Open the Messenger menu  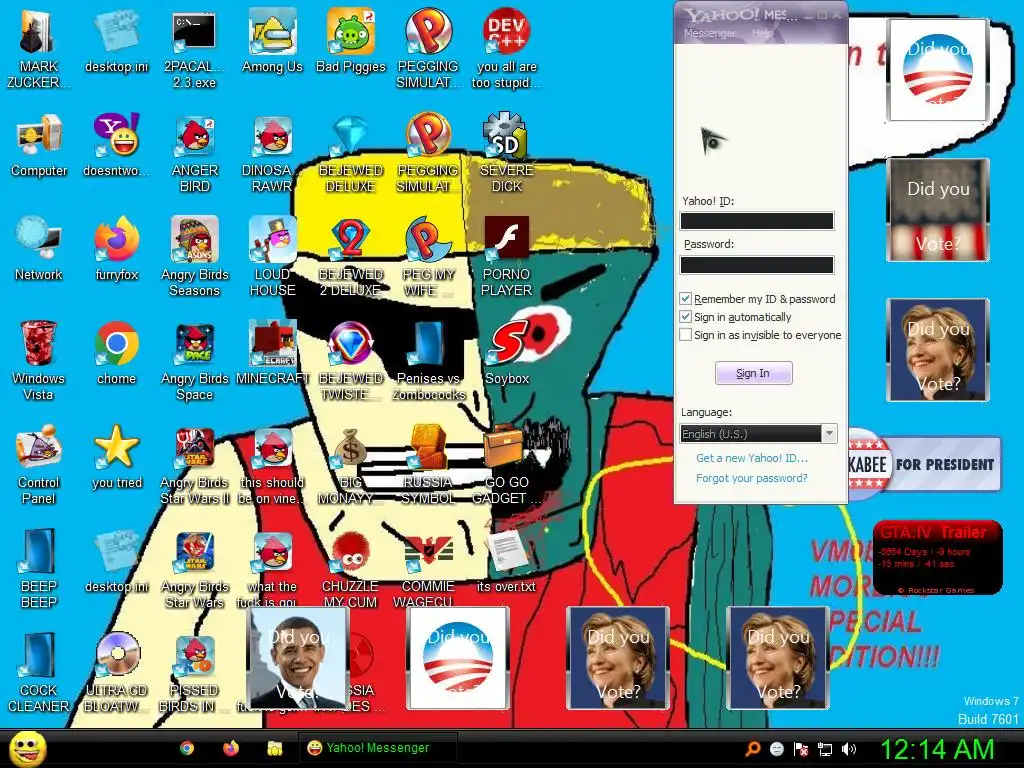click(709, 33)
